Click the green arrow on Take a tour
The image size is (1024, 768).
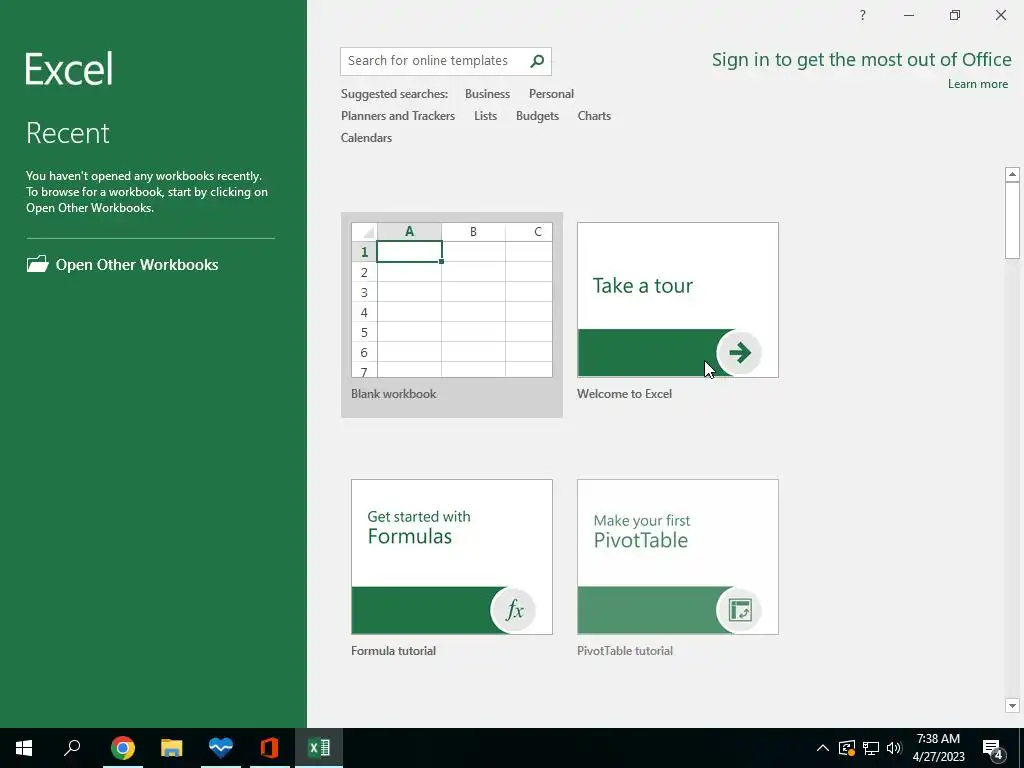[x=739, y=353]
